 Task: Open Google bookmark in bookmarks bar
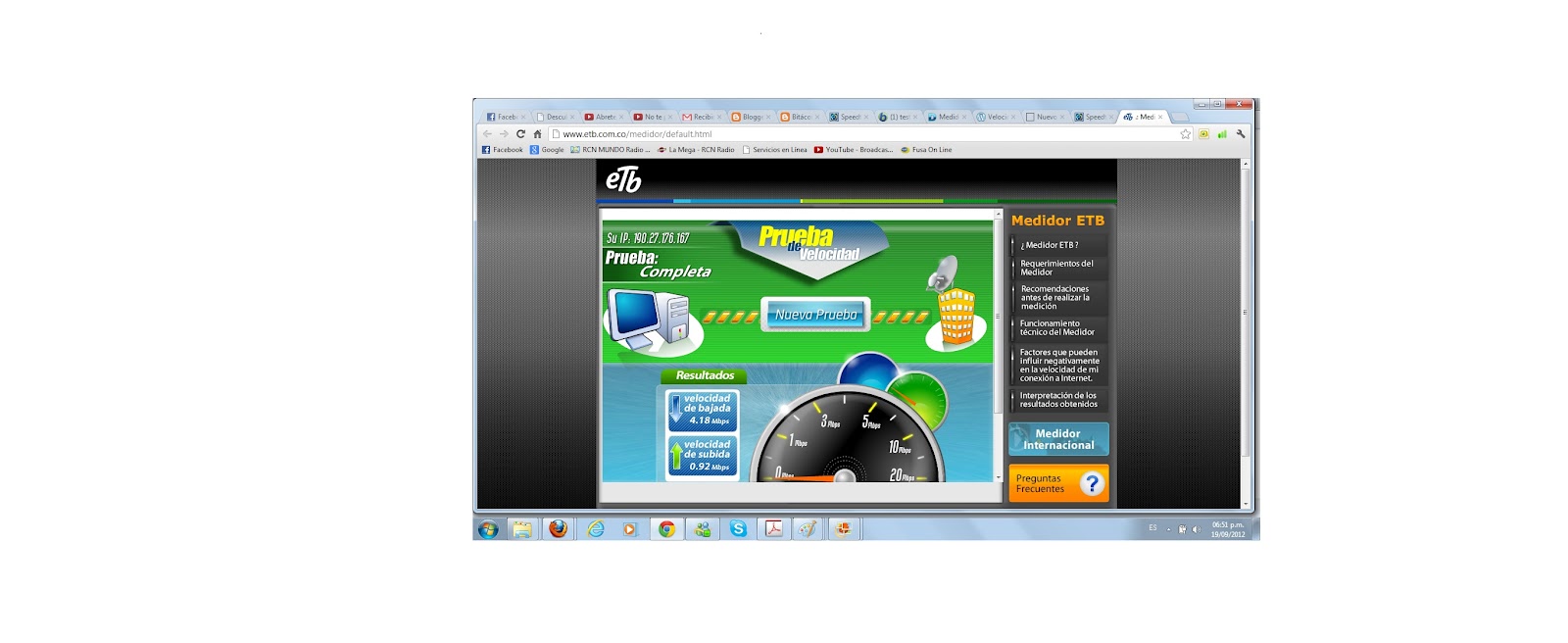pyautogui.click(x=547, y=150)
